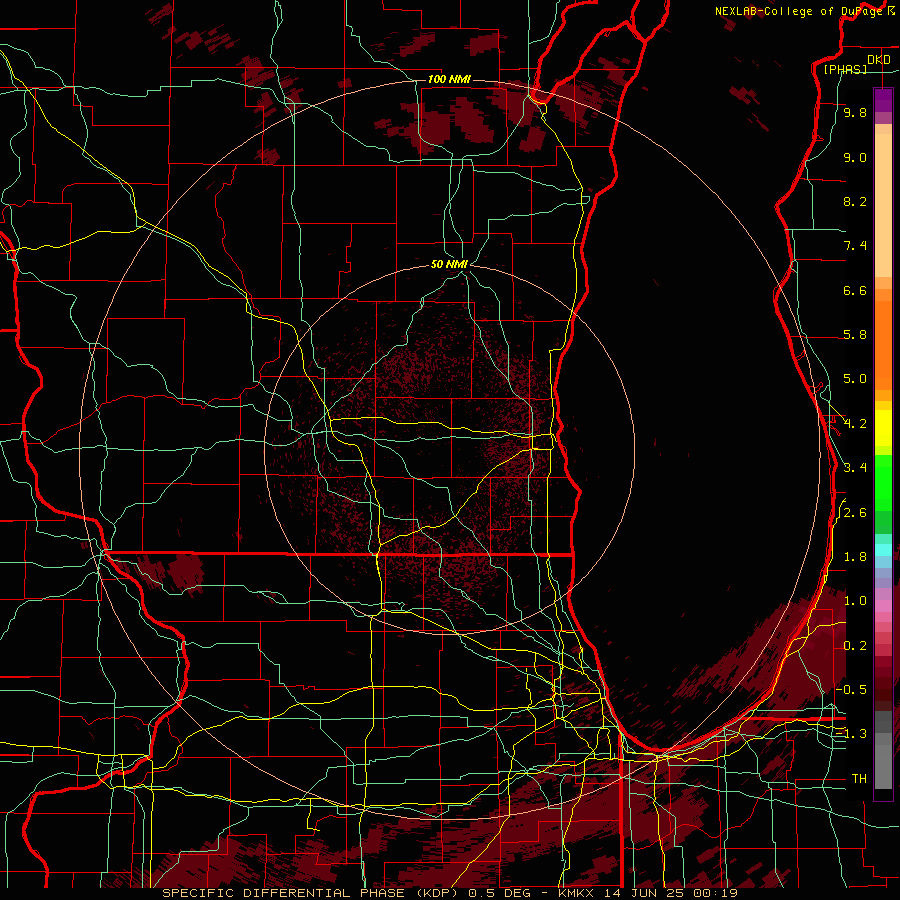The height and width of the screenshot is (900, 900).
Task: Click the TH threshold label on the scale
Action: click(x=859, y=779)
